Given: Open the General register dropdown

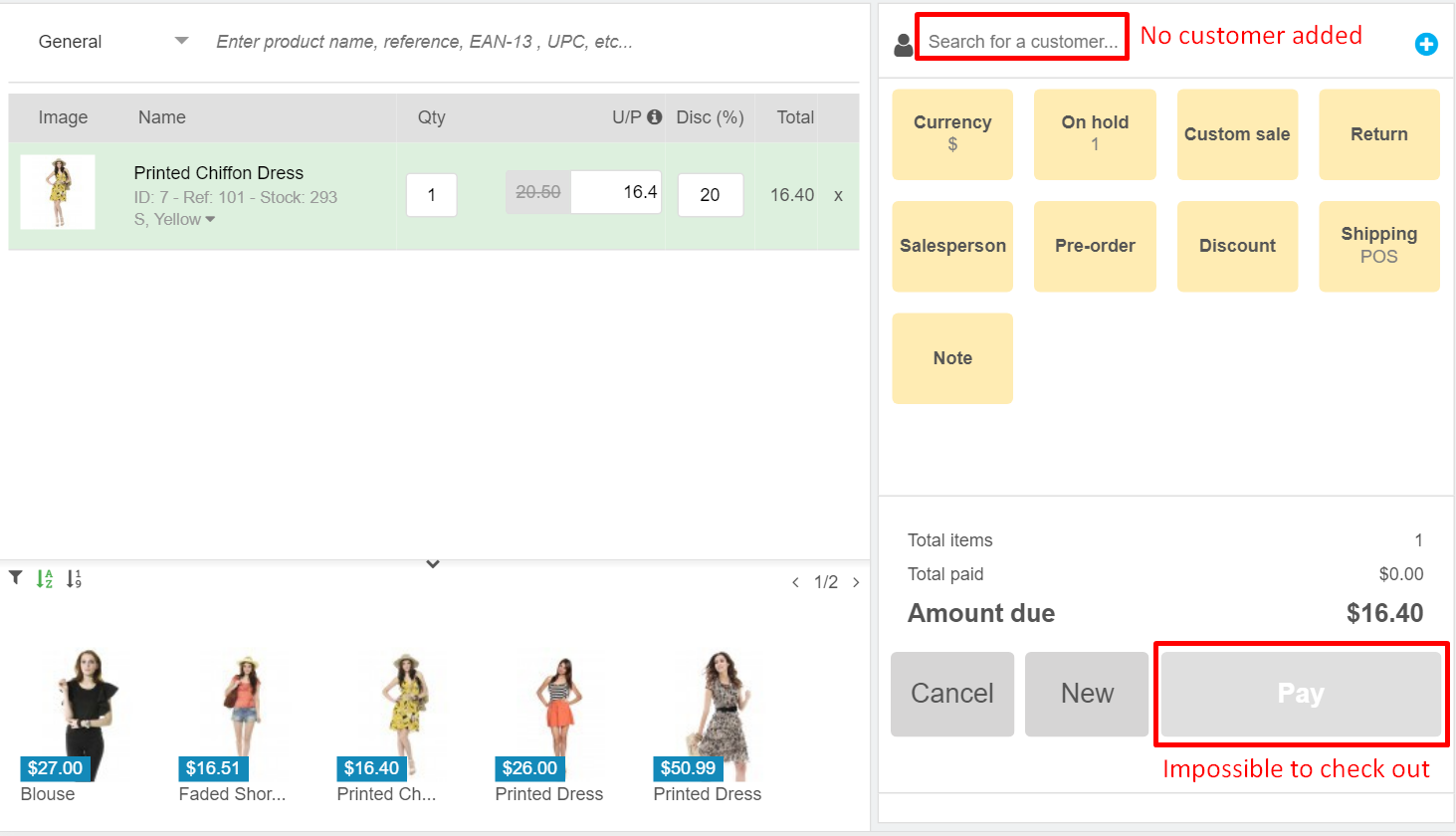Looking at the screenshot, I should tap(109, 41).
